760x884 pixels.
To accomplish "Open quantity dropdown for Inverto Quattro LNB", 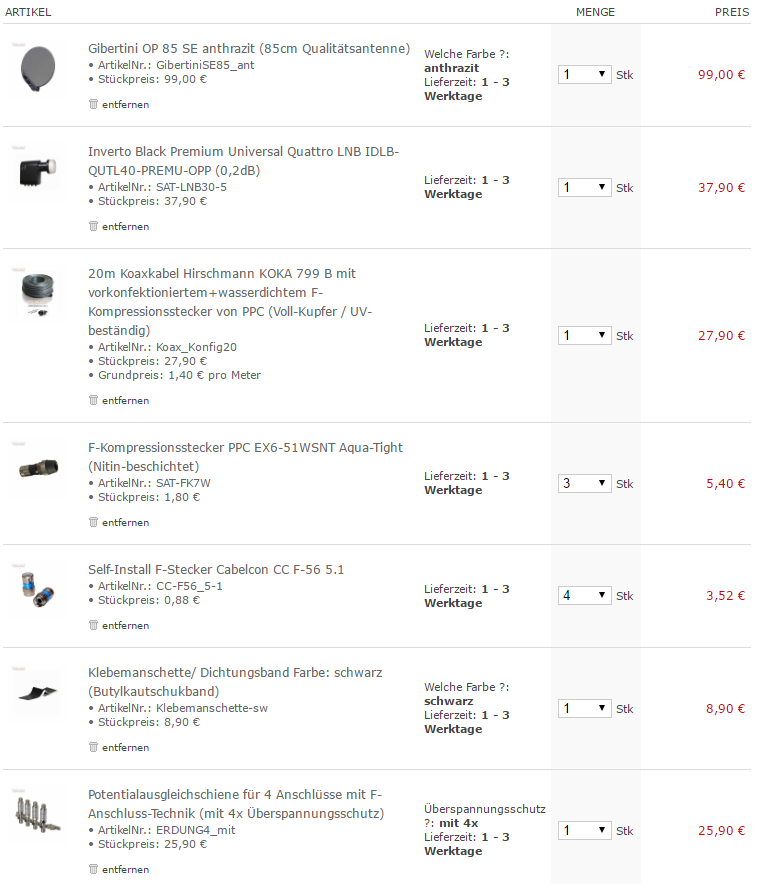I will pos(584,187).
